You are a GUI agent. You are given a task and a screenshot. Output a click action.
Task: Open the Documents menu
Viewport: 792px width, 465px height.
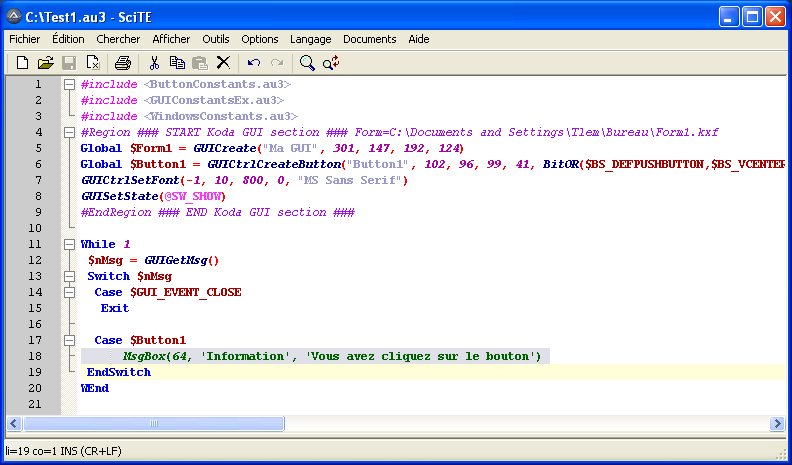[x=370, y=39]
